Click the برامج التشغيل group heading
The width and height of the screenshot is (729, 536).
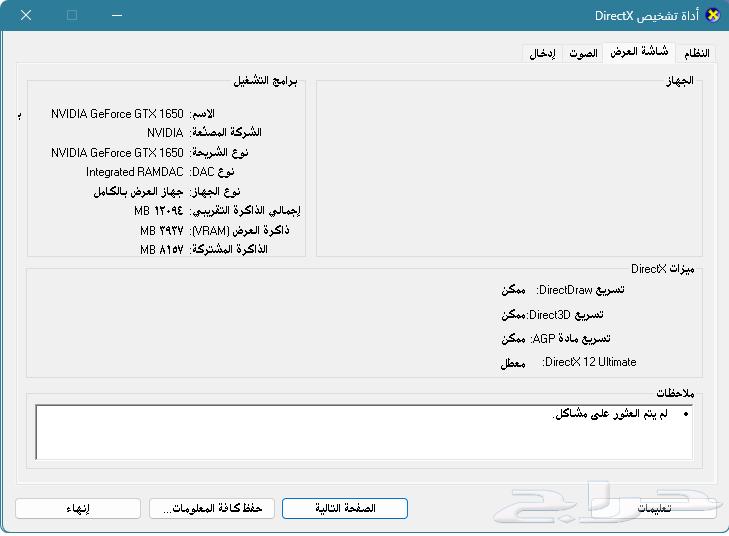tap(265, 81)
